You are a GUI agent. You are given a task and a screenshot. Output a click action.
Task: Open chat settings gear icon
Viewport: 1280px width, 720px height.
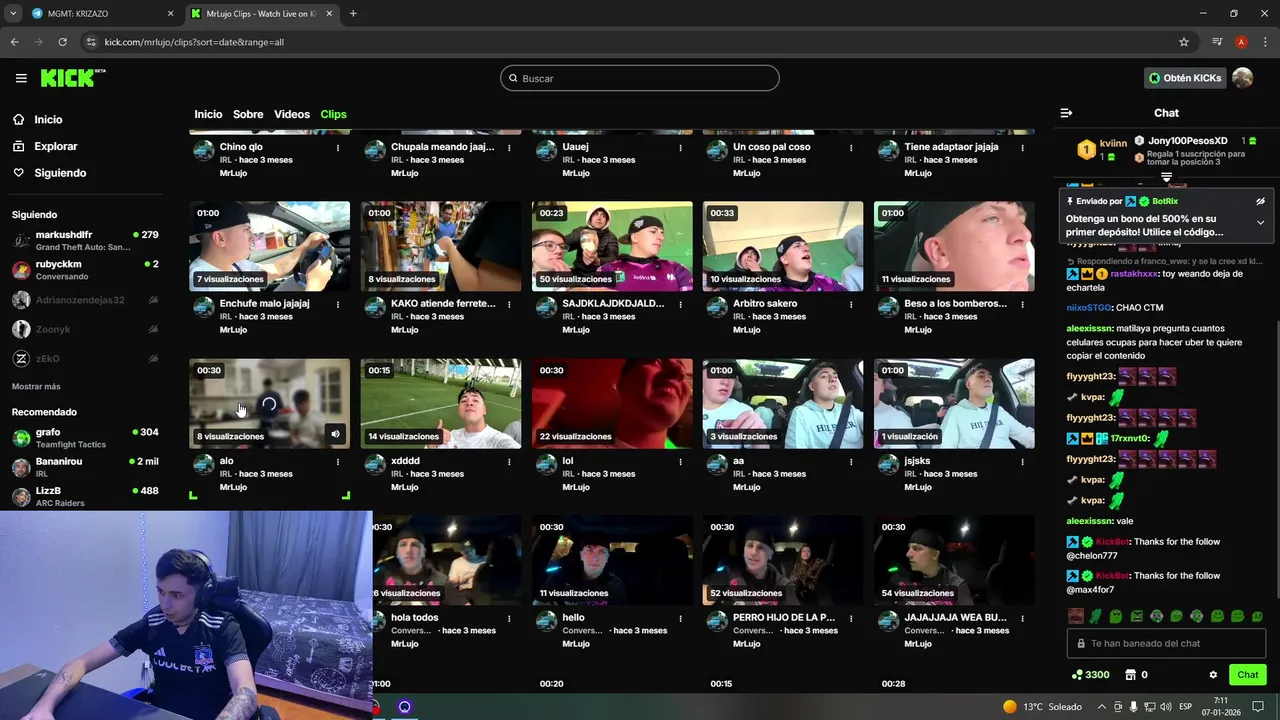click(x=1213, y=675)
